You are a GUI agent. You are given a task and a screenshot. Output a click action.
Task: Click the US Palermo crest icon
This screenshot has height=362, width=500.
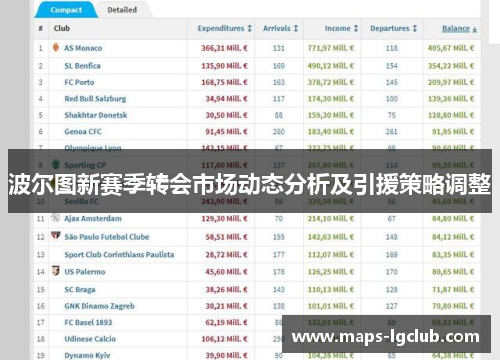click(56, 270)
